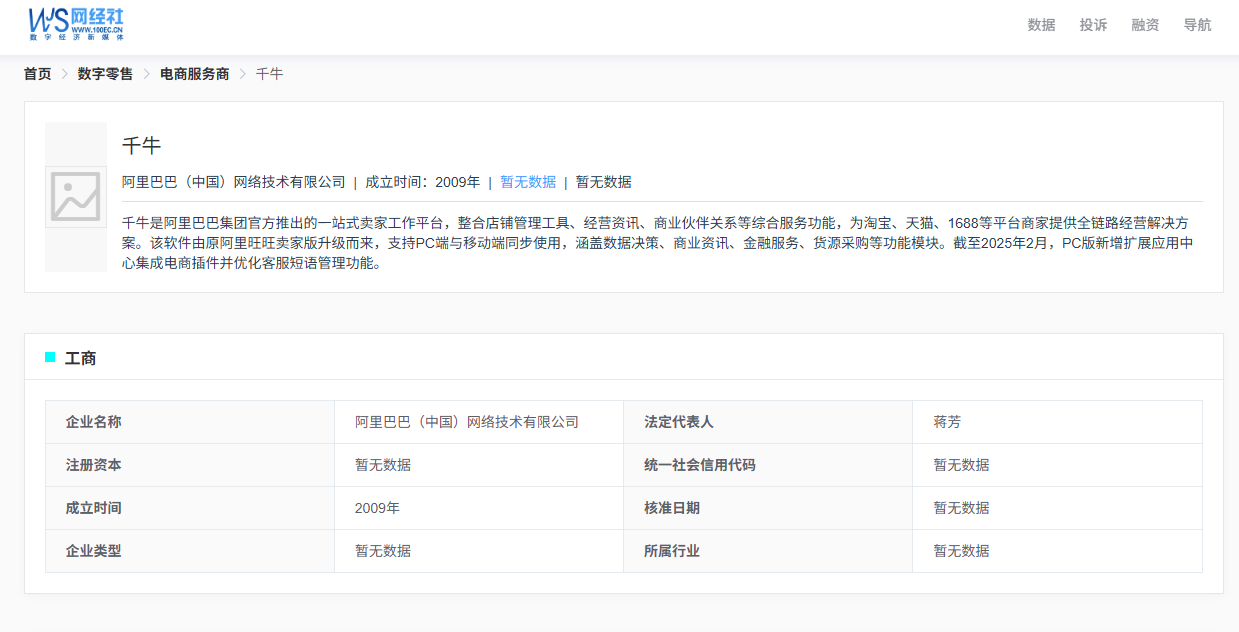
Task: Click the 核准日期 table label
Action: [672, 508]
